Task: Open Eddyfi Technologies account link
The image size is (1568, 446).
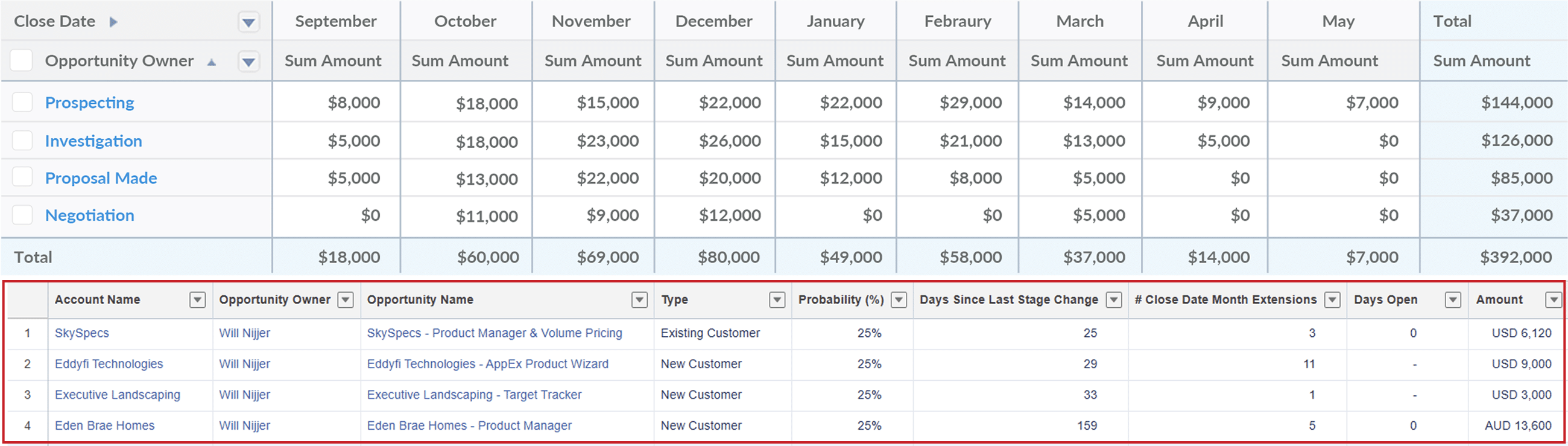Action: [x=109, y=364]
